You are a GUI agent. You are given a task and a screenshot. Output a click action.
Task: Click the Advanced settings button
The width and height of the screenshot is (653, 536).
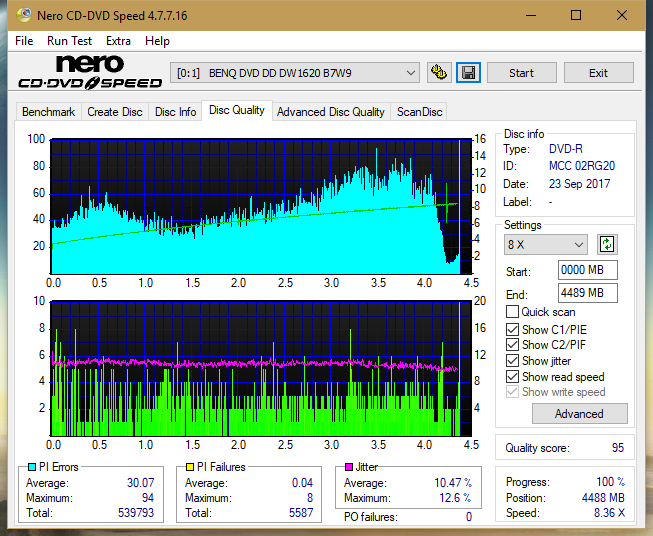pyautogui.click(x=579, y=414)
